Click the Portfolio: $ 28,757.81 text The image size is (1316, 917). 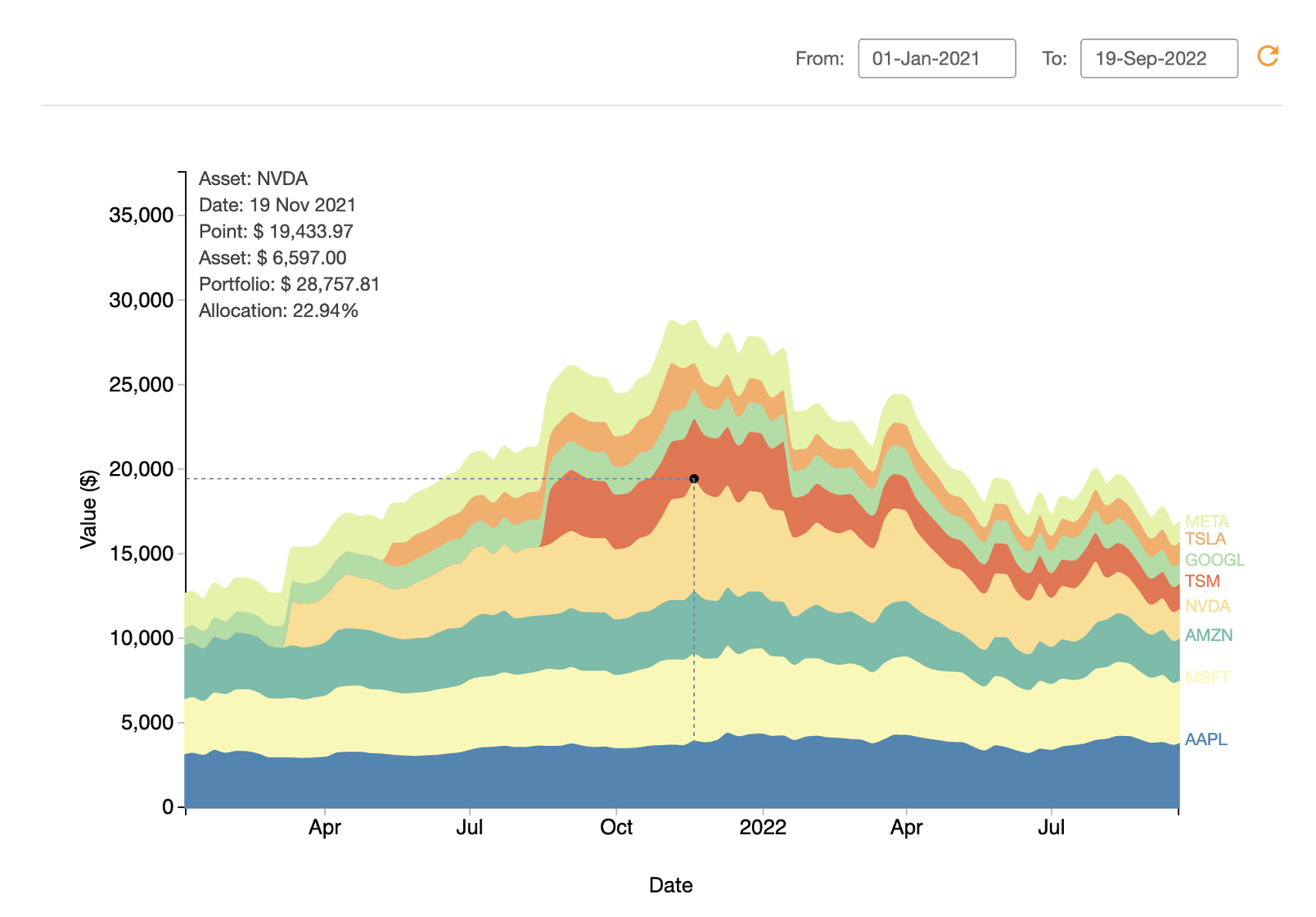point(290,285)
